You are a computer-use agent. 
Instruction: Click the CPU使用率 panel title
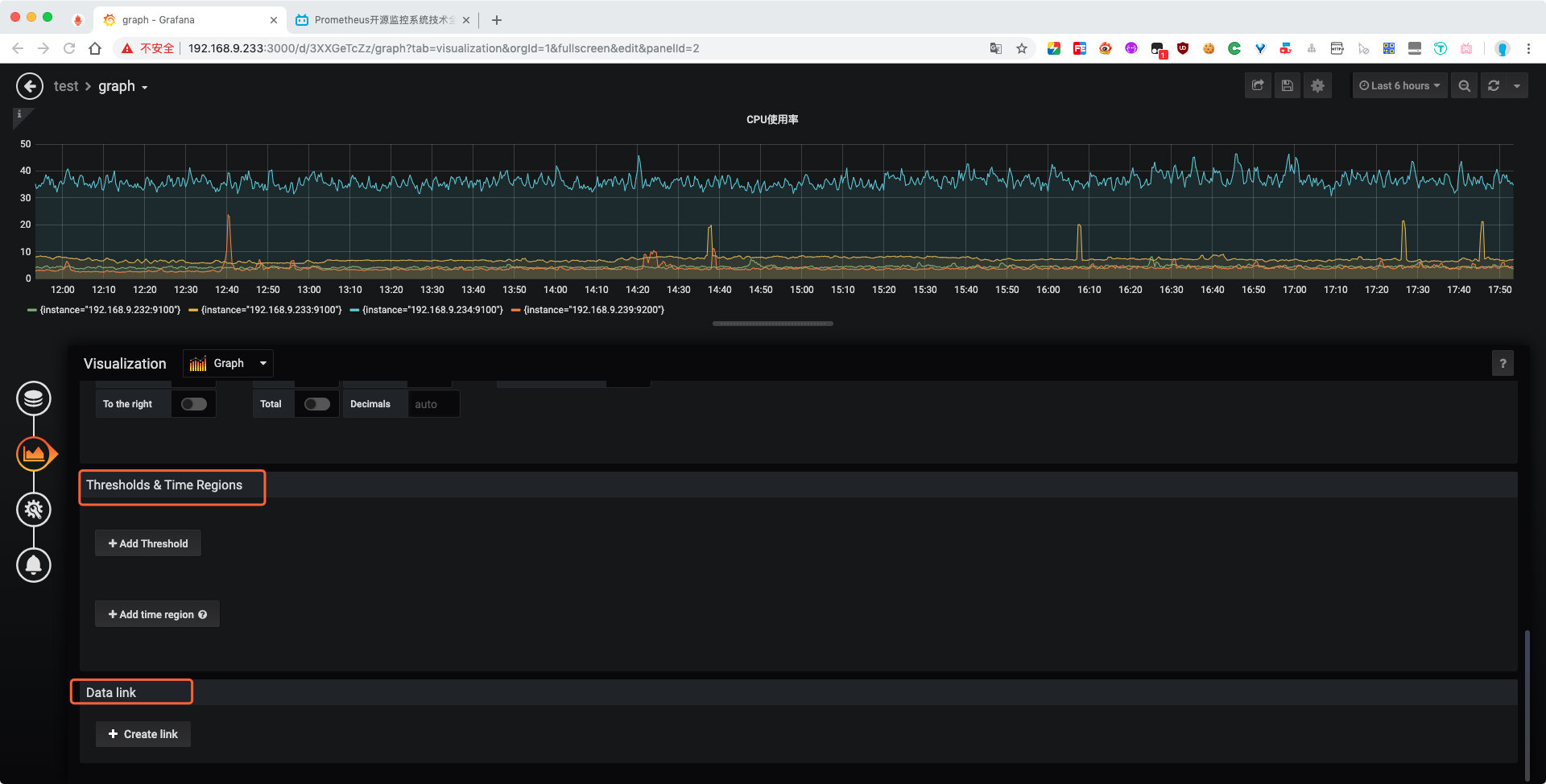(772, 119)
